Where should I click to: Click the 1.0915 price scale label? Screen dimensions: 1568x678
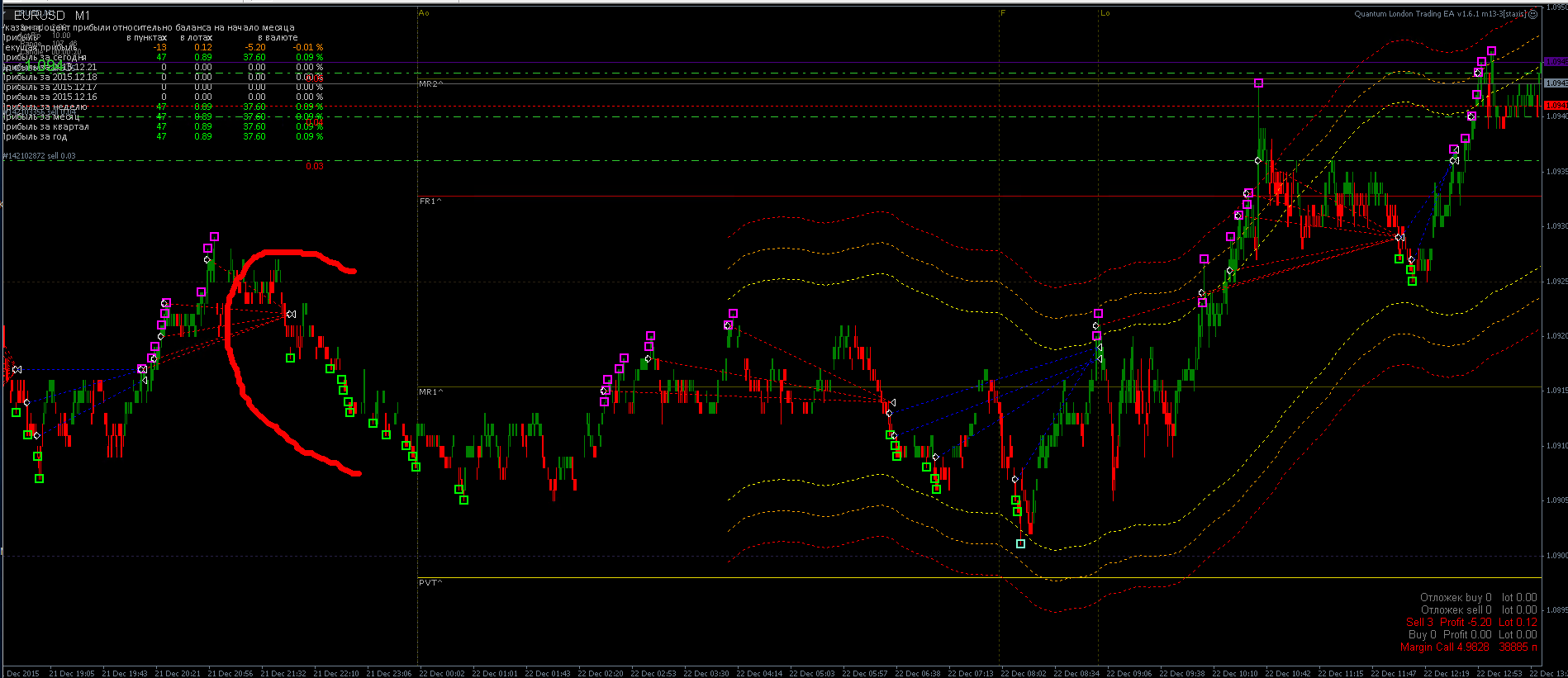coord(1556,391)
